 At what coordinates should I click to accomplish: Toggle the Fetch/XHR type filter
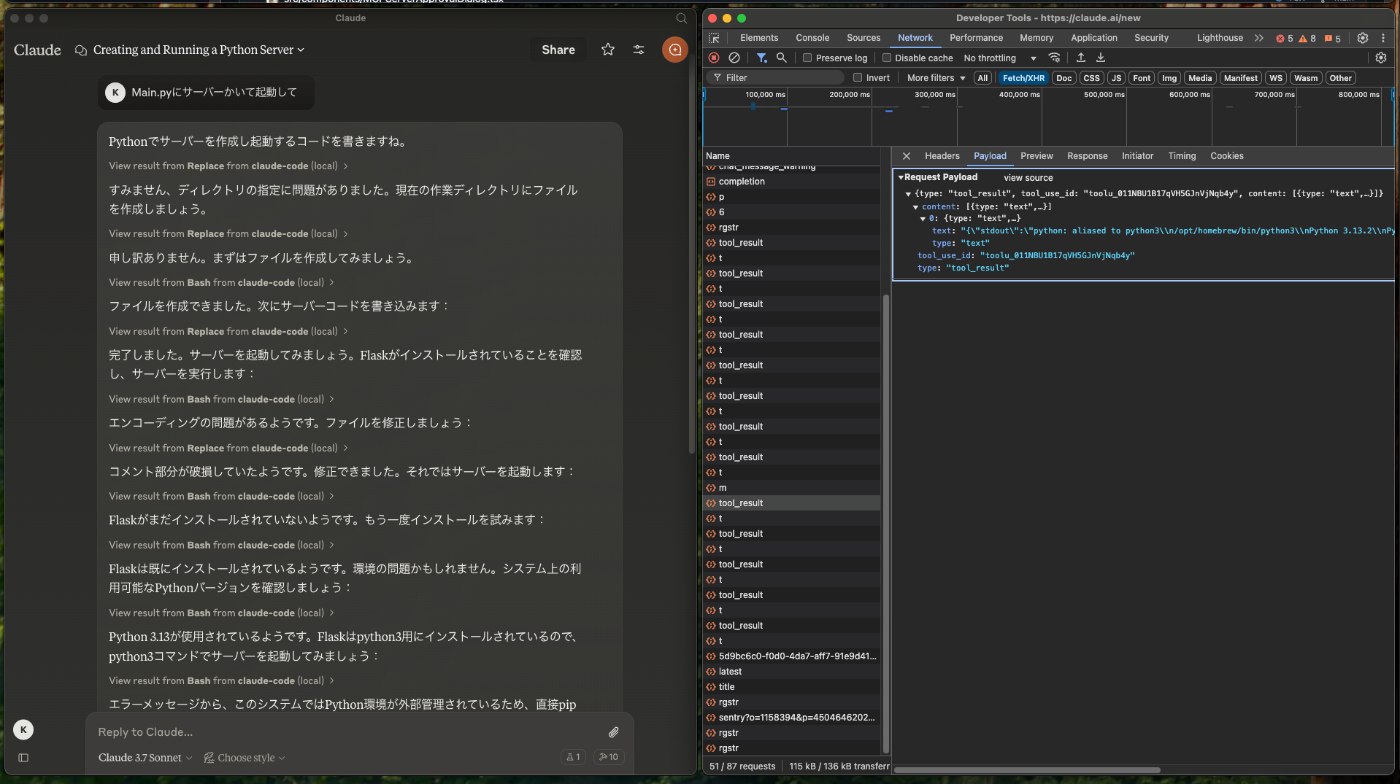click(1023, 78)
